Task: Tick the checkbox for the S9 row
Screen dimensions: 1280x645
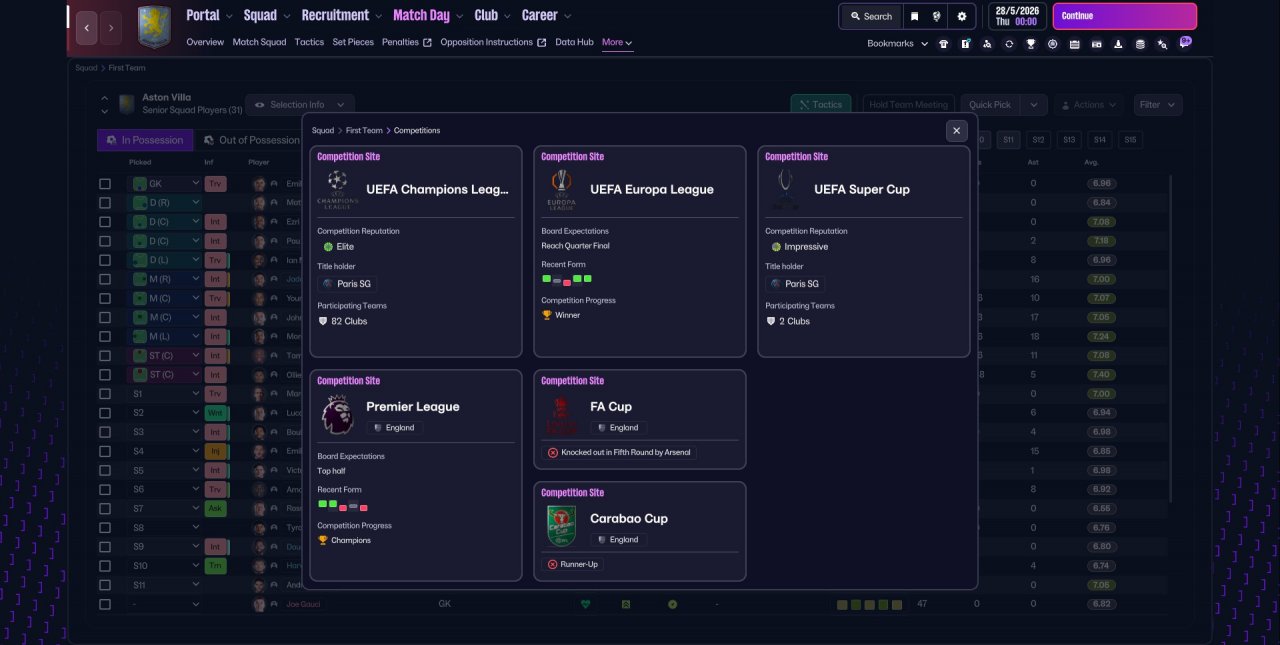Action: [105, 547]
